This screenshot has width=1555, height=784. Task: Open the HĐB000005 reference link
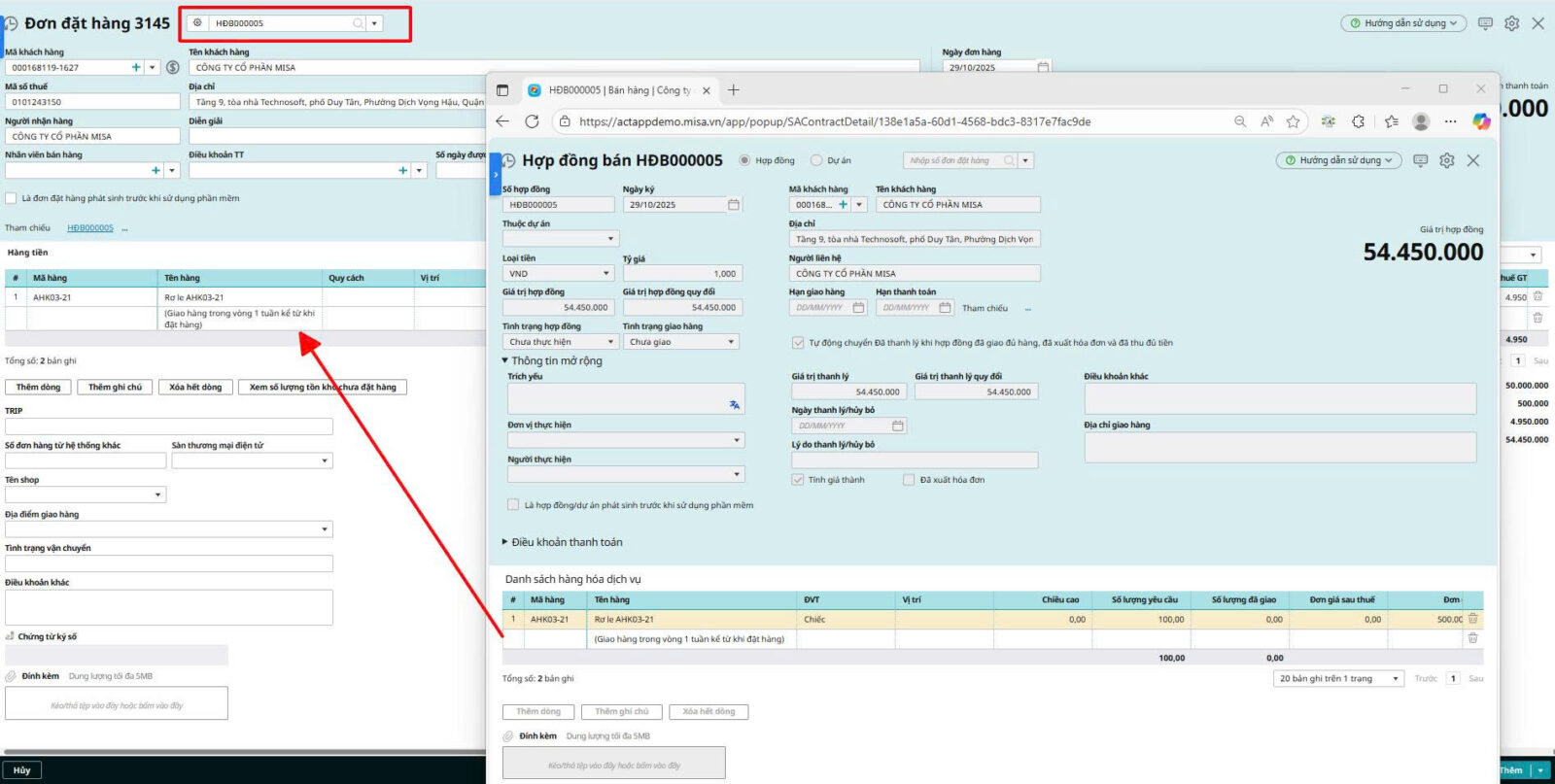pos(89,228)
